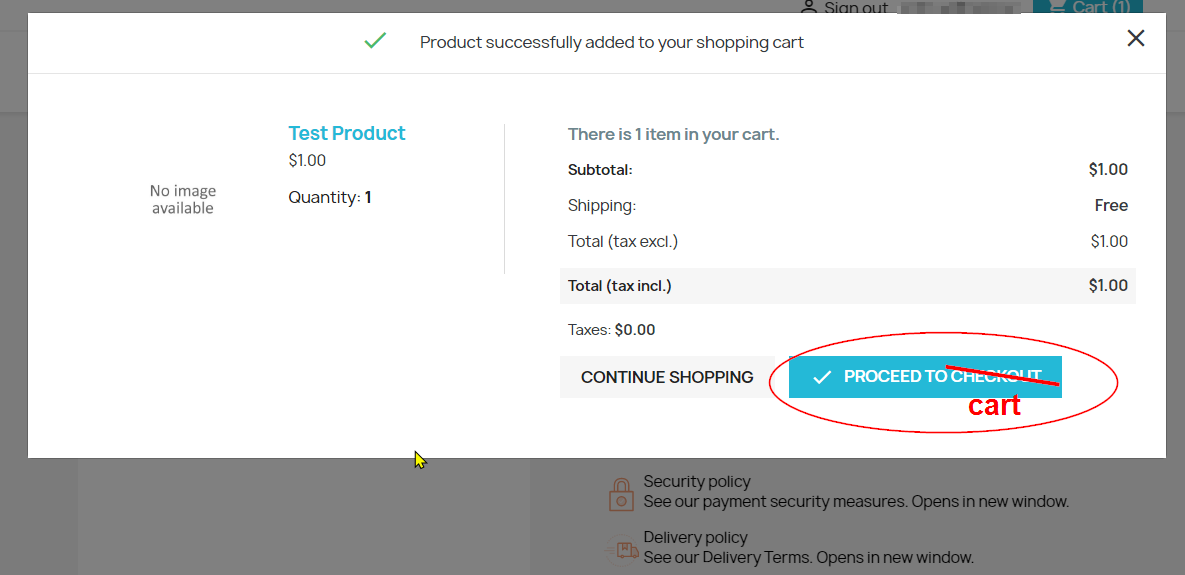Click the 'Product successfully added' header message
The image size is (1185, 575).
tap(611, 42)
